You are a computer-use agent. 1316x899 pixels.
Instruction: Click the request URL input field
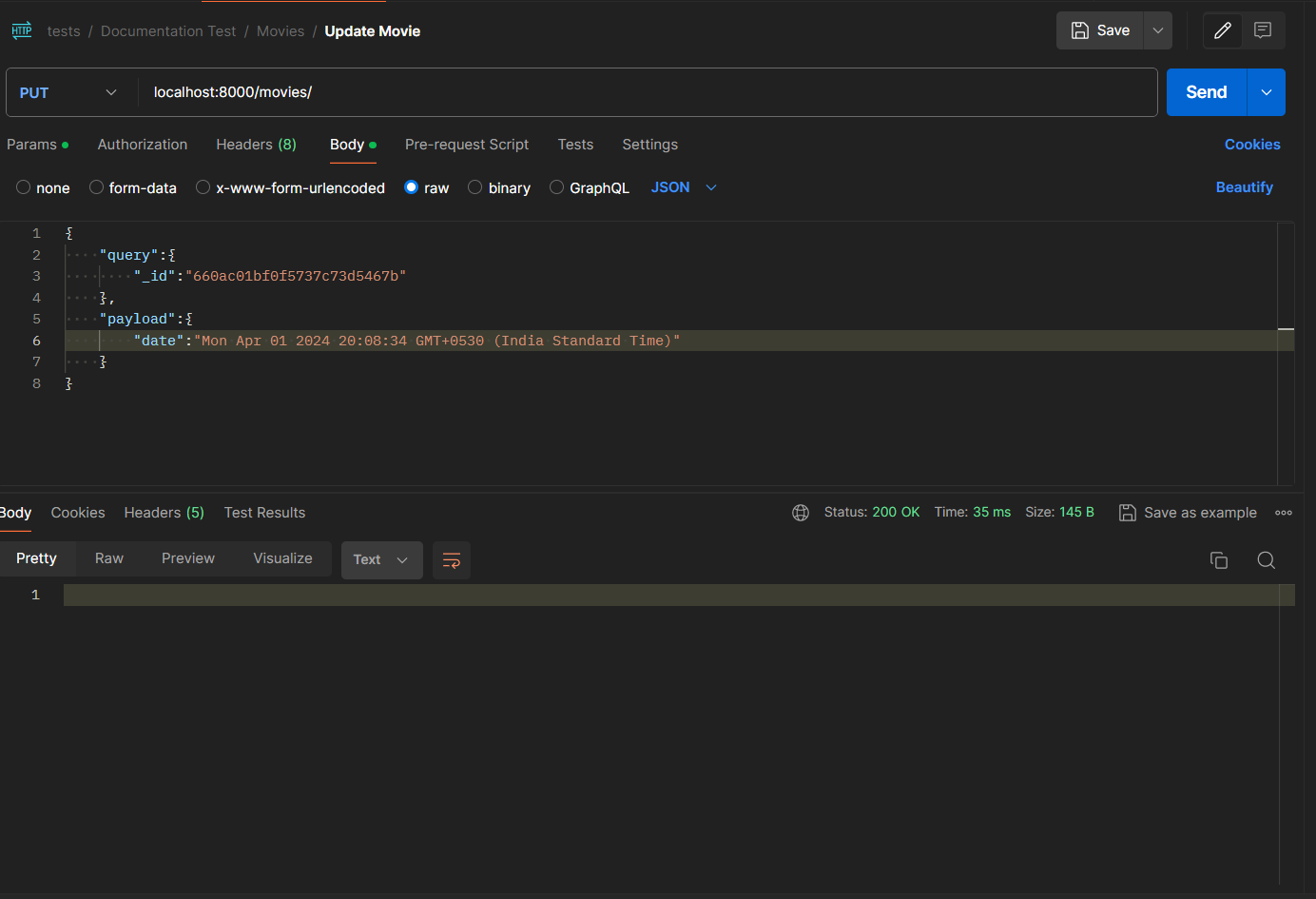648,92
